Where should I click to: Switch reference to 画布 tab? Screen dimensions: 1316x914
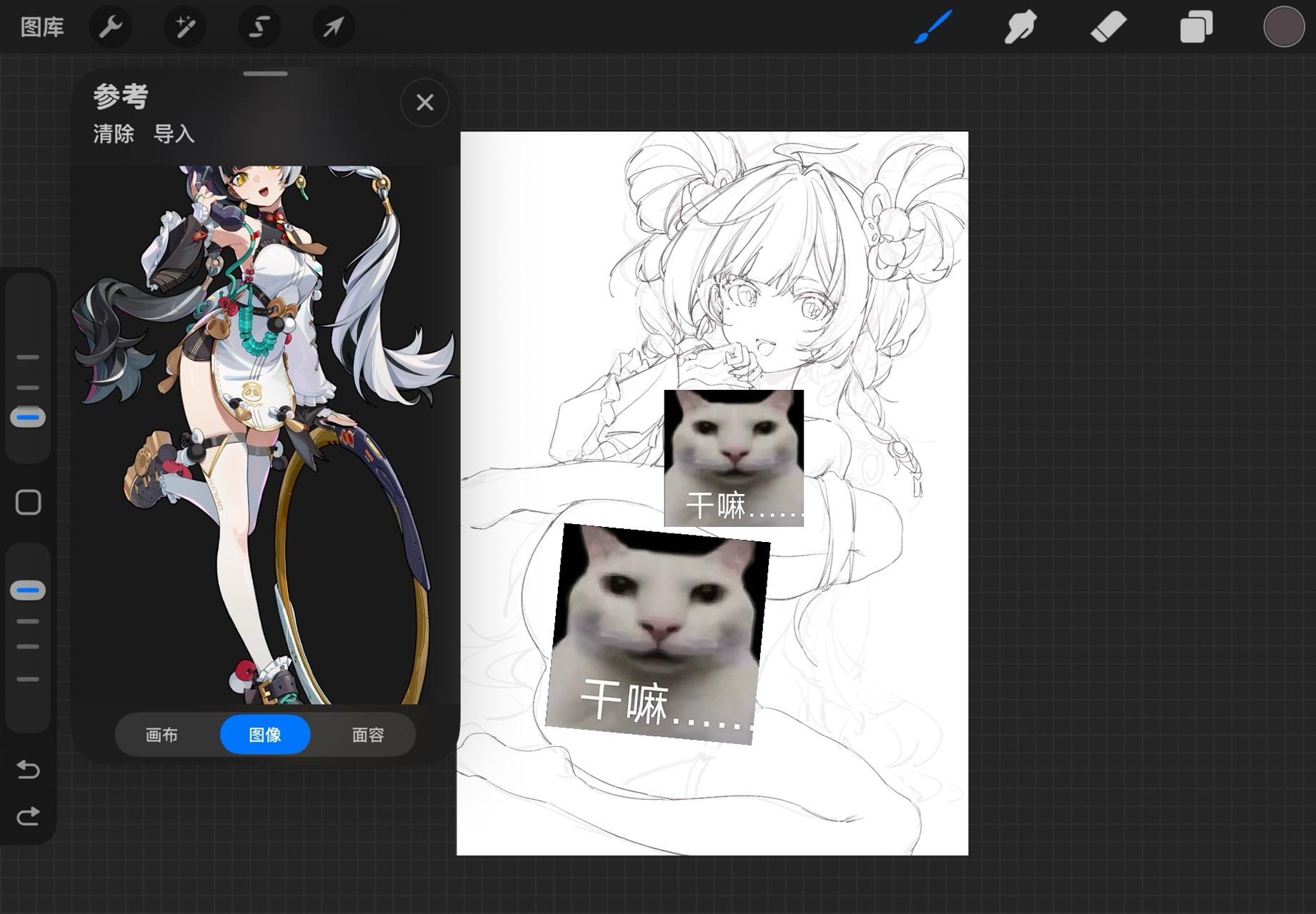[x=161, y=734]
